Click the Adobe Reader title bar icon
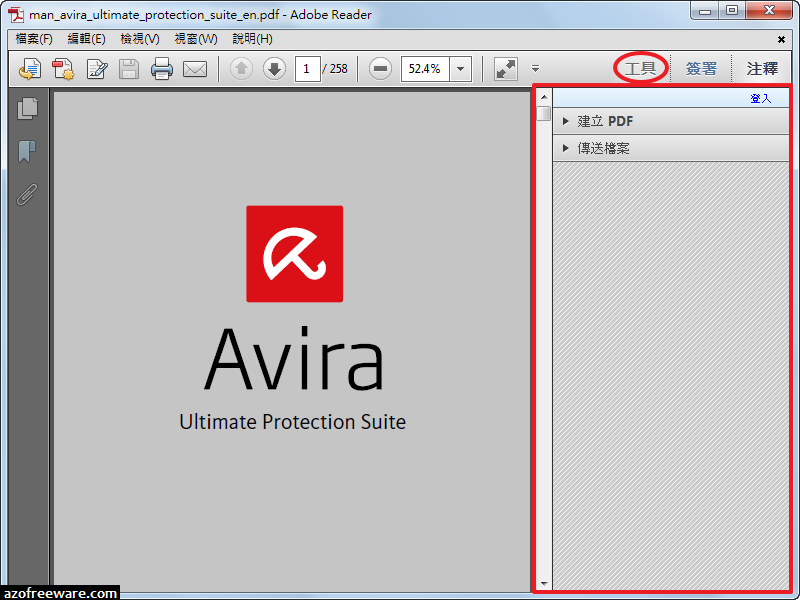The height and width of the screenshot is (600, 800). (16, 15)
